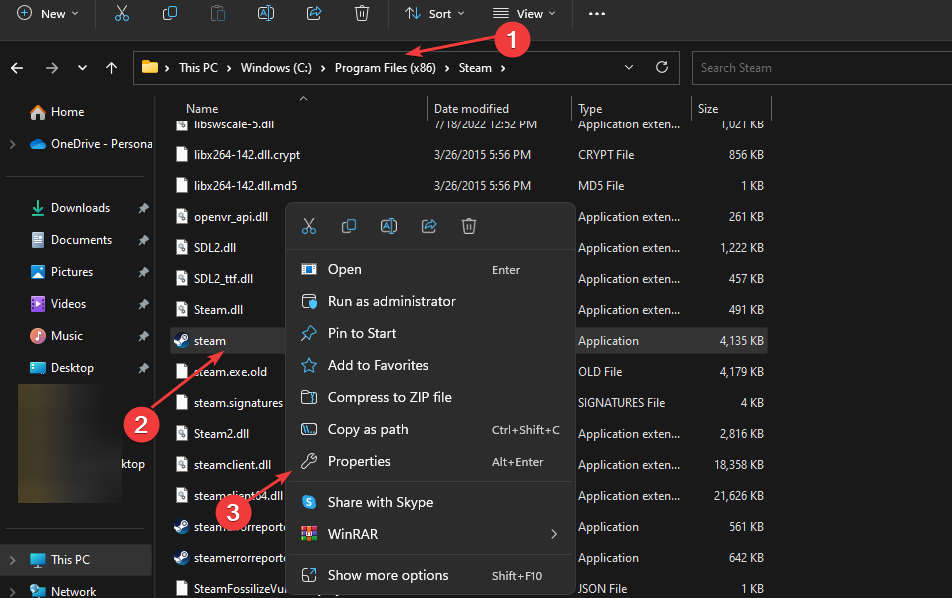The height and width of the screenshot is (598, 952).
Task: Unpin Documents using its pin icon
Action: coord(143,240)
